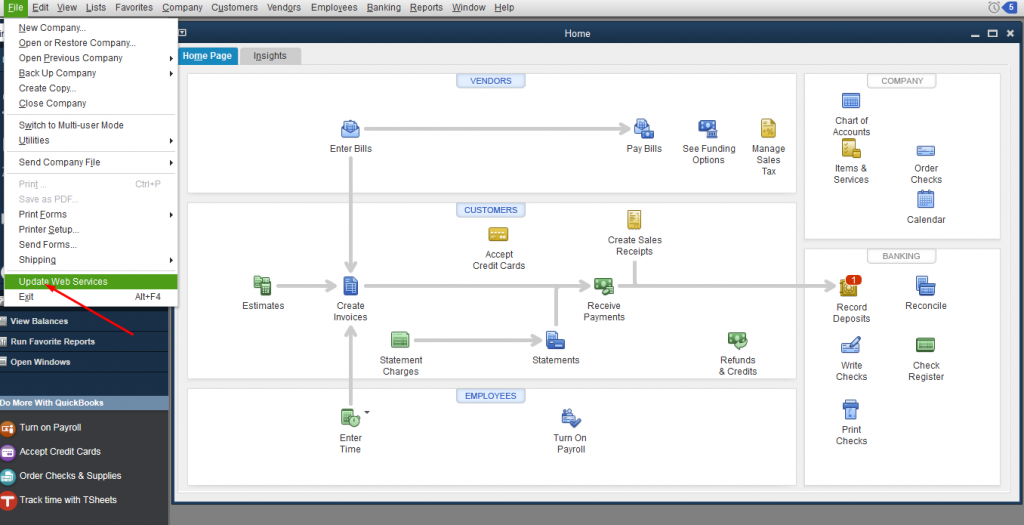The width and height of the screenshot is (1024, 525).
Task: Open the Estimates icon
Action: [263, 286]
